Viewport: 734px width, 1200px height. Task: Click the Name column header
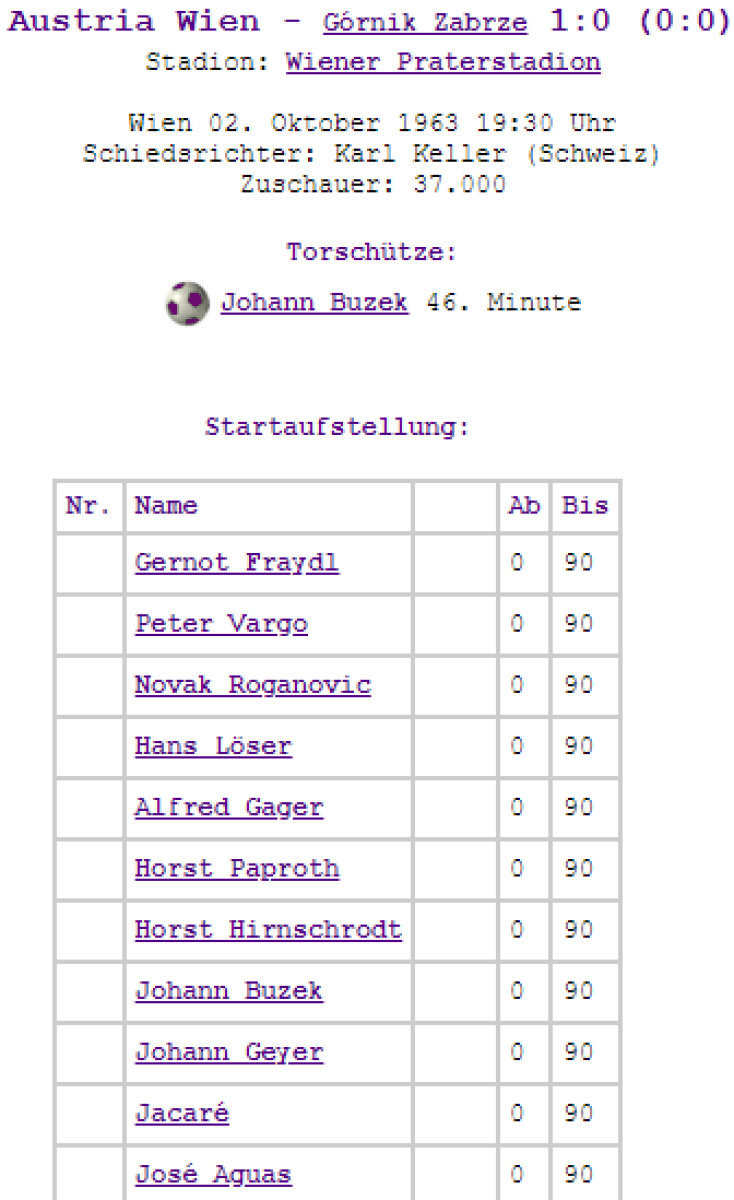coord(166,506)
